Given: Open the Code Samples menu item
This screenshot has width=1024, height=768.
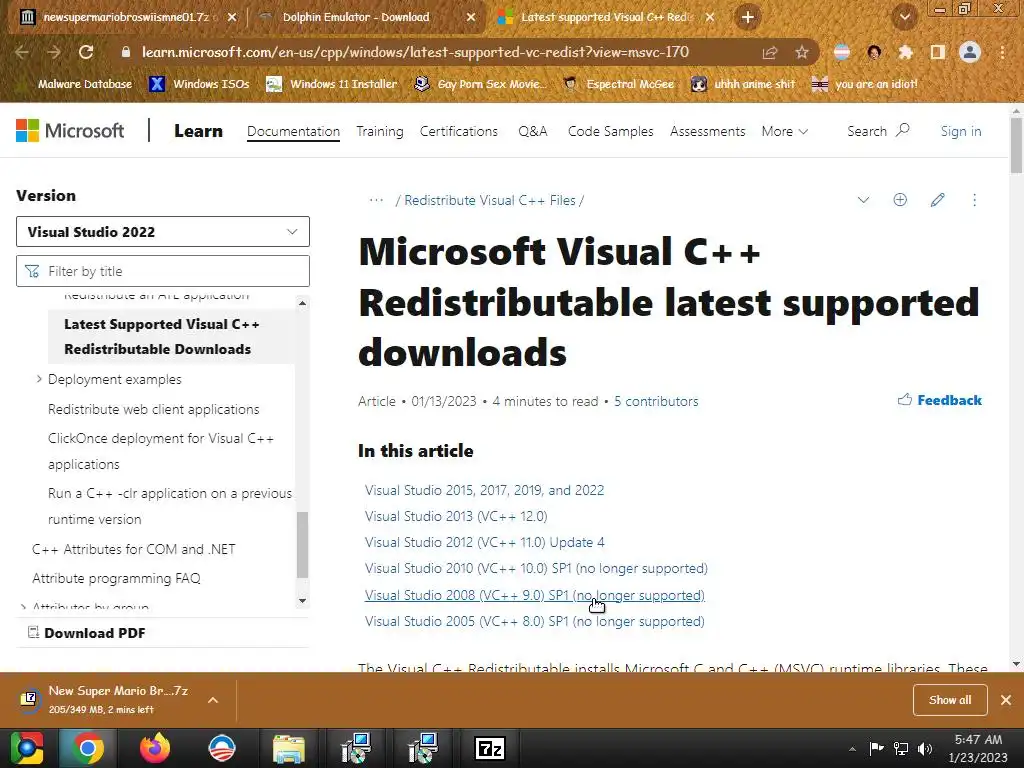Looking at the screenshot, I should pos(611,131).
